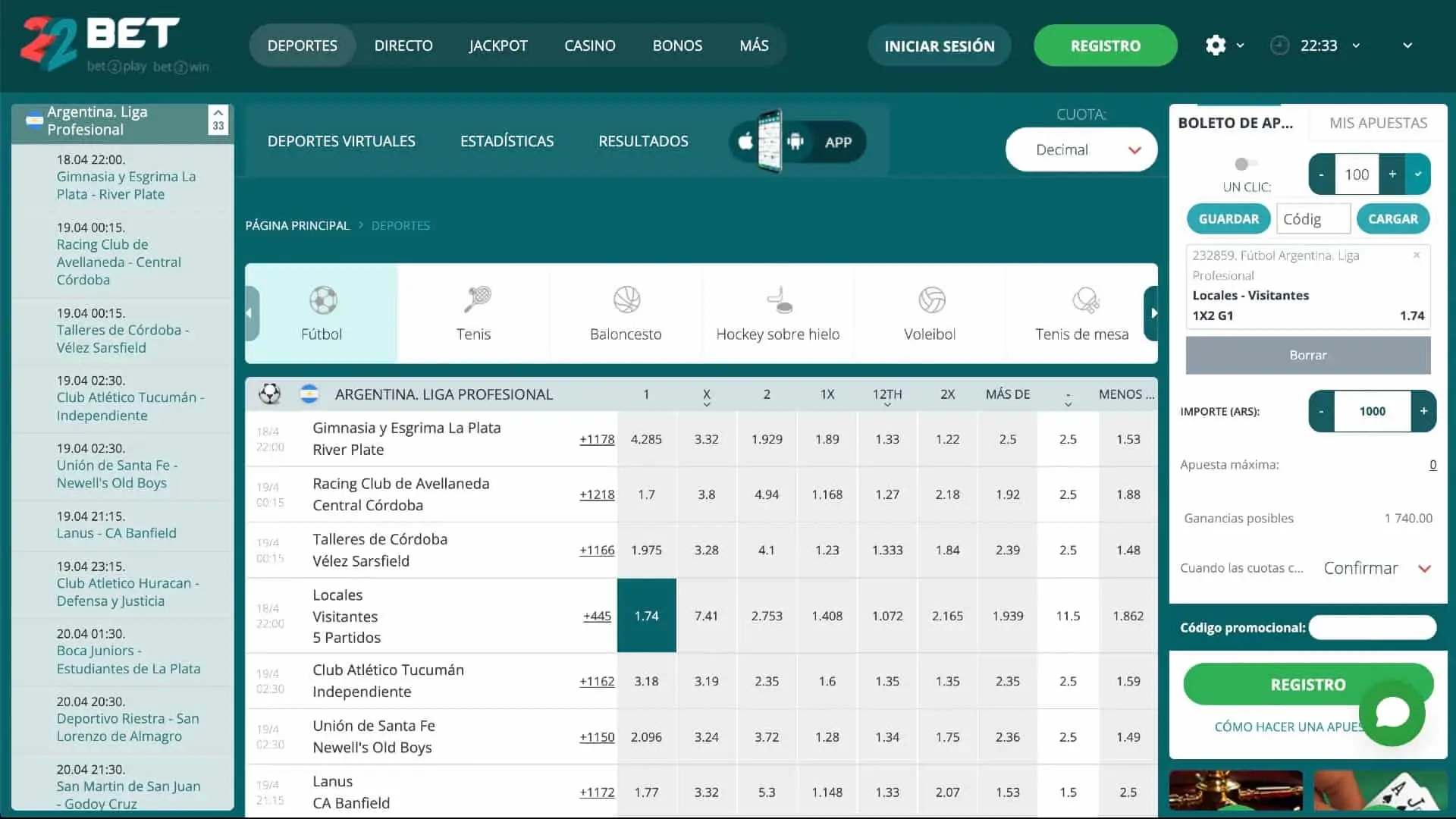
Task: Open the one-click amount dropdown arrow
Action: (1418, 174)
